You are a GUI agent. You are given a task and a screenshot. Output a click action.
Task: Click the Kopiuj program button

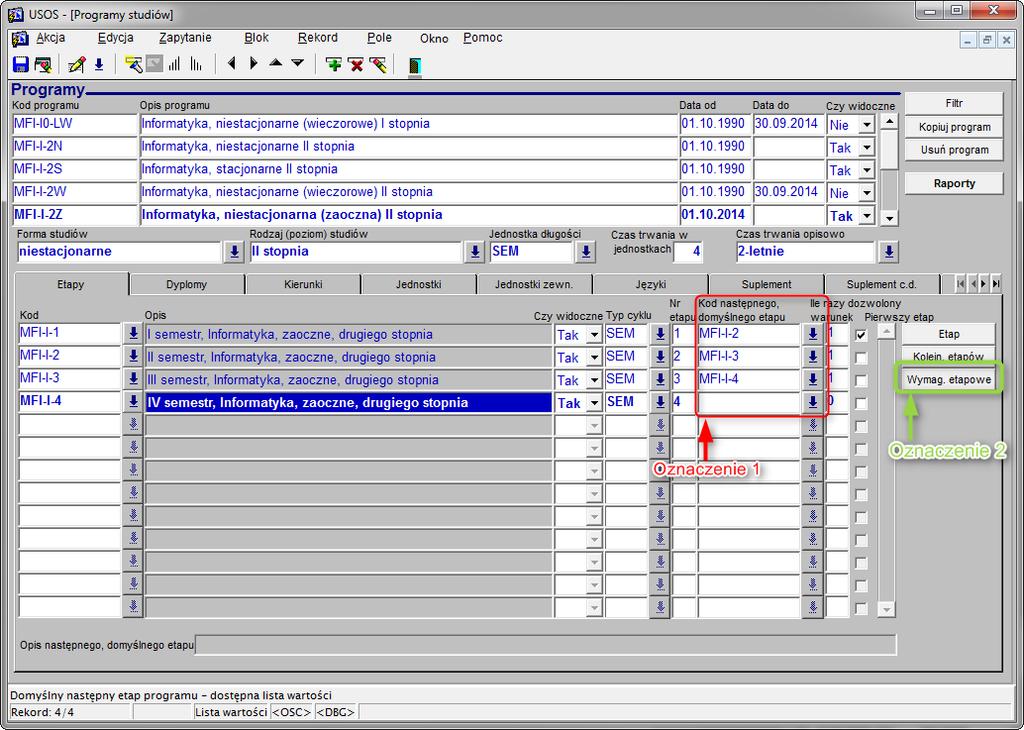tap(954, 127)
